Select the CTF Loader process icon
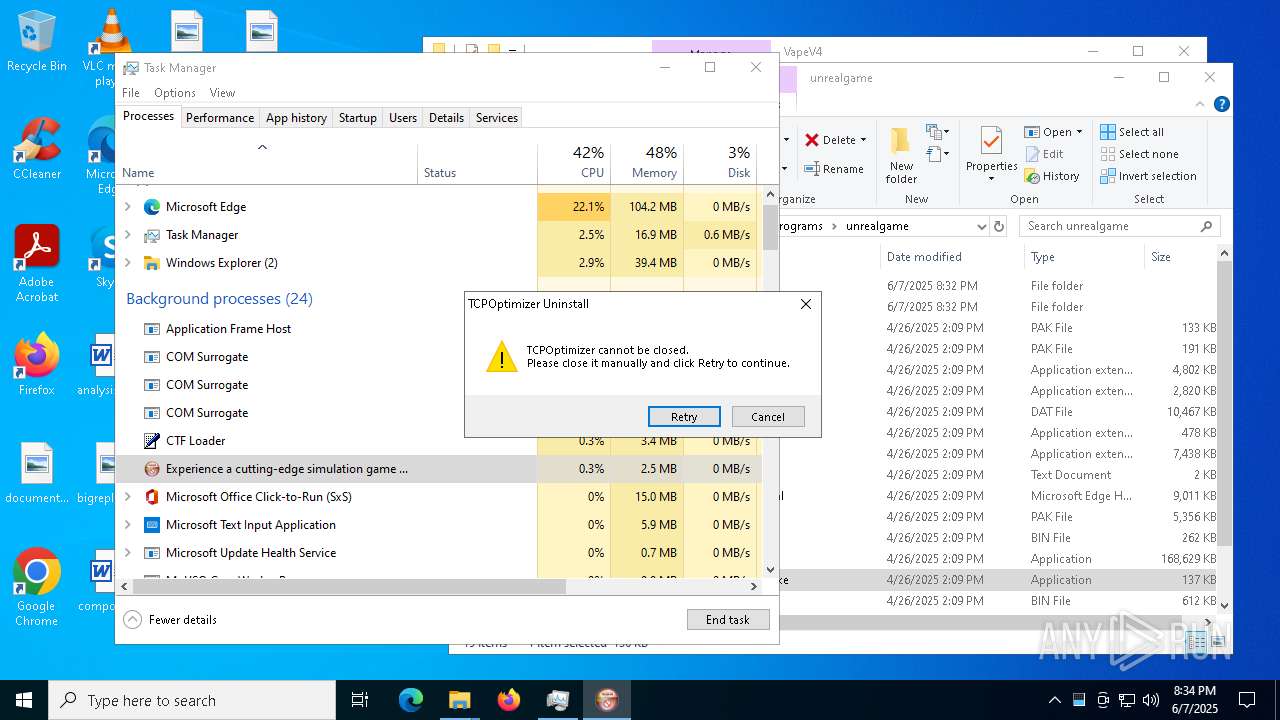The width and height of the screenshot is (1280, 720). 152,441
